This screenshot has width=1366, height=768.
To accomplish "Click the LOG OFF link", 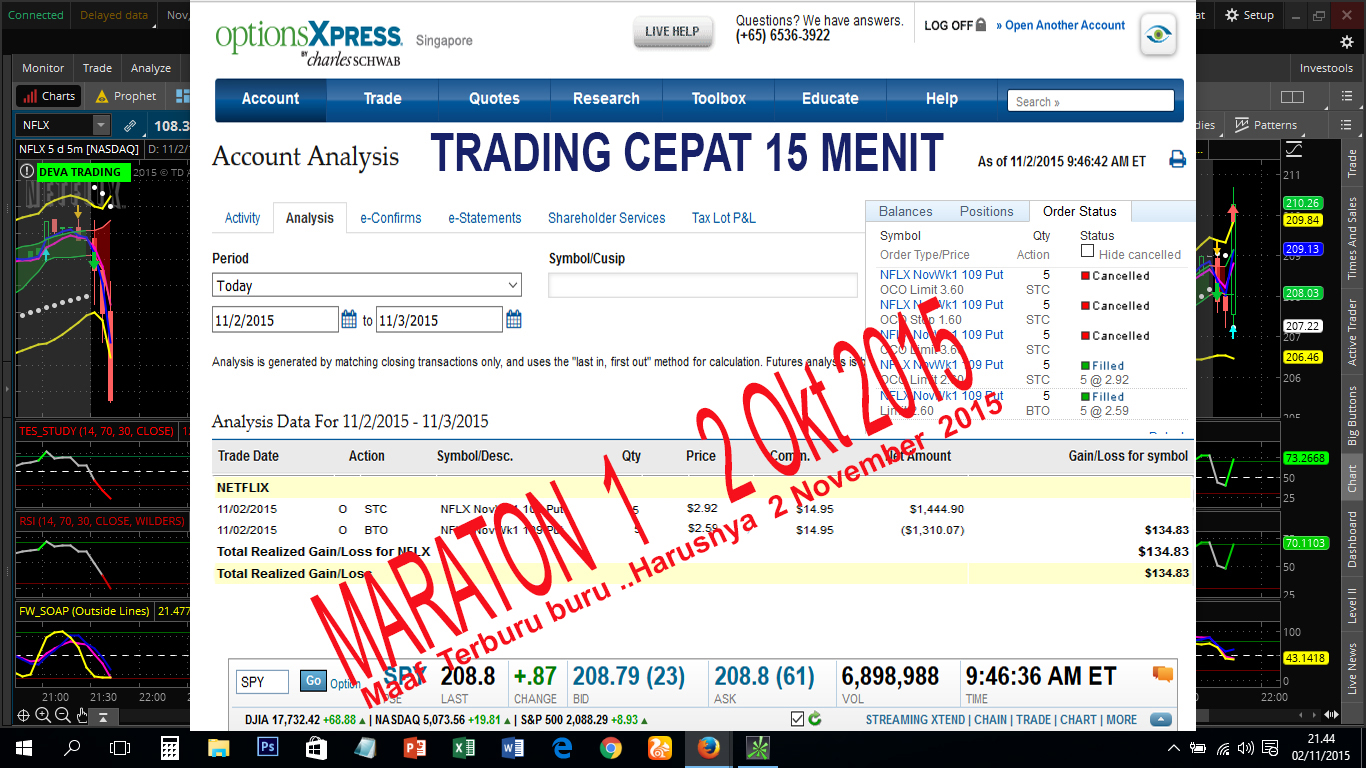I will tap(955, 25).
